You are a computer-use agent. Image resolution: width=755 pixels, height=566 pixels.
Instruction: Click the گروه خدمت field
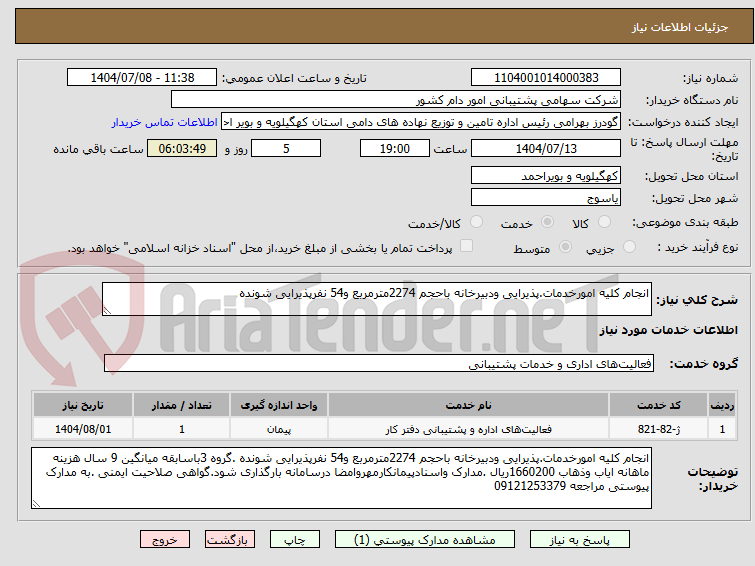(x=379, y=364)
